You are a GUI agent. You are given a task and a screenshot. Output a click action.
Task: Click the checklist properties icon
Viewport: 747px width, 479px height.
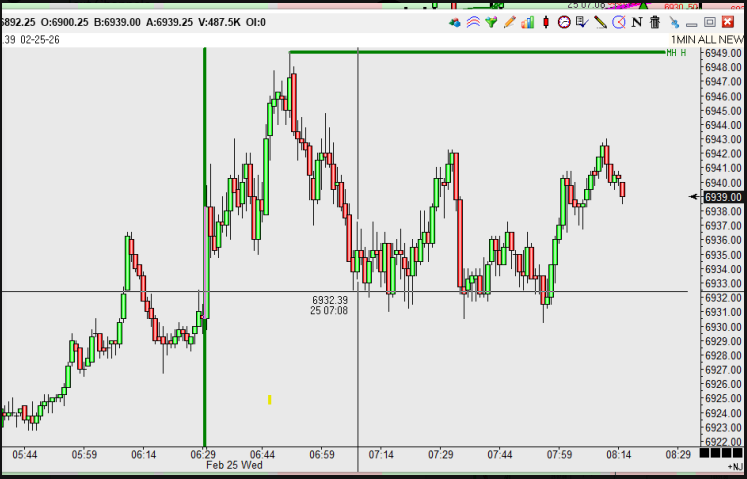coord(582,22)
